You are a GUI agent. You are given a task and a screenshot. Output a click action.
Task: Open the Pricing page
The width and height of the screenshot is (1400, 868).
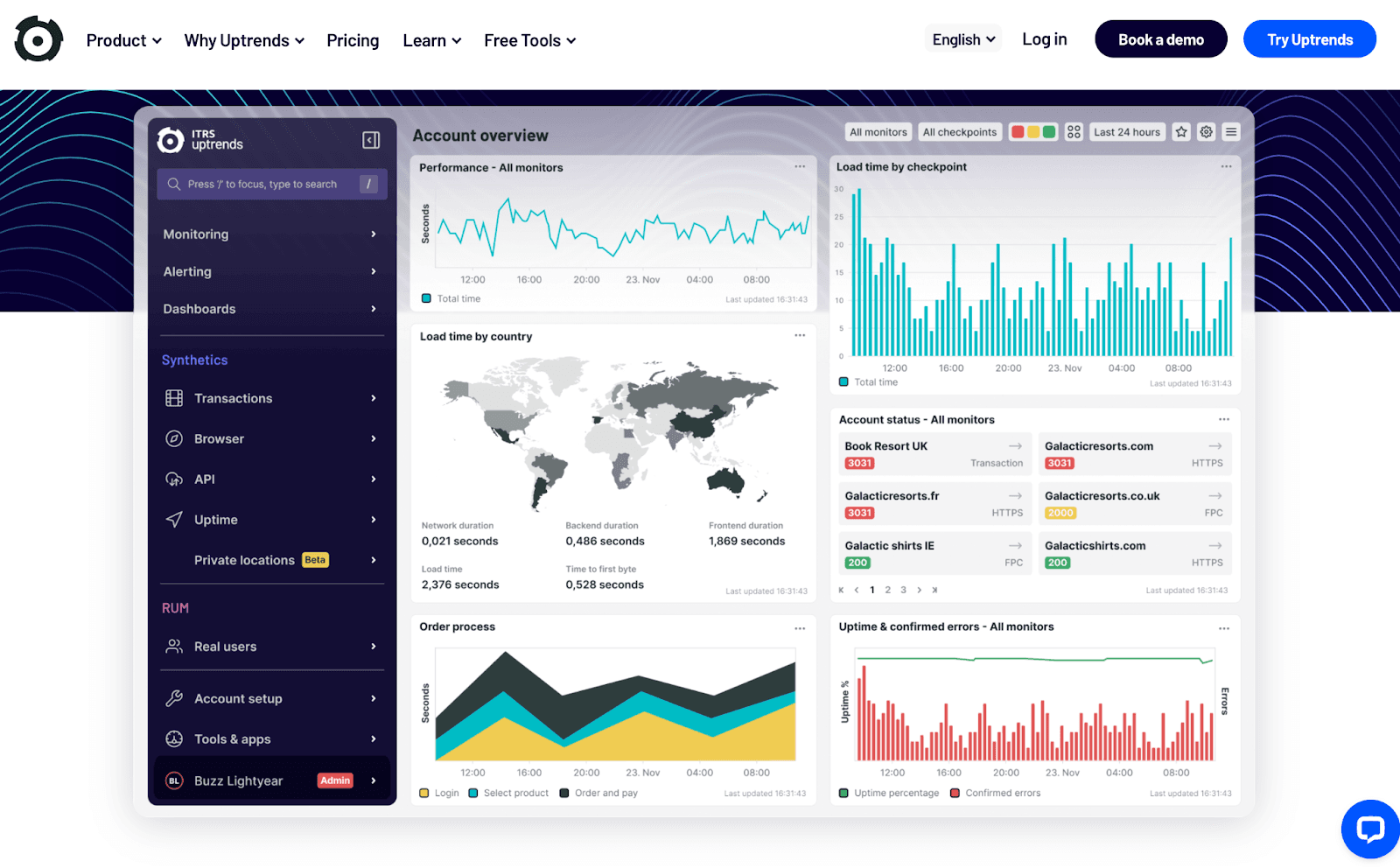[353, 40]
